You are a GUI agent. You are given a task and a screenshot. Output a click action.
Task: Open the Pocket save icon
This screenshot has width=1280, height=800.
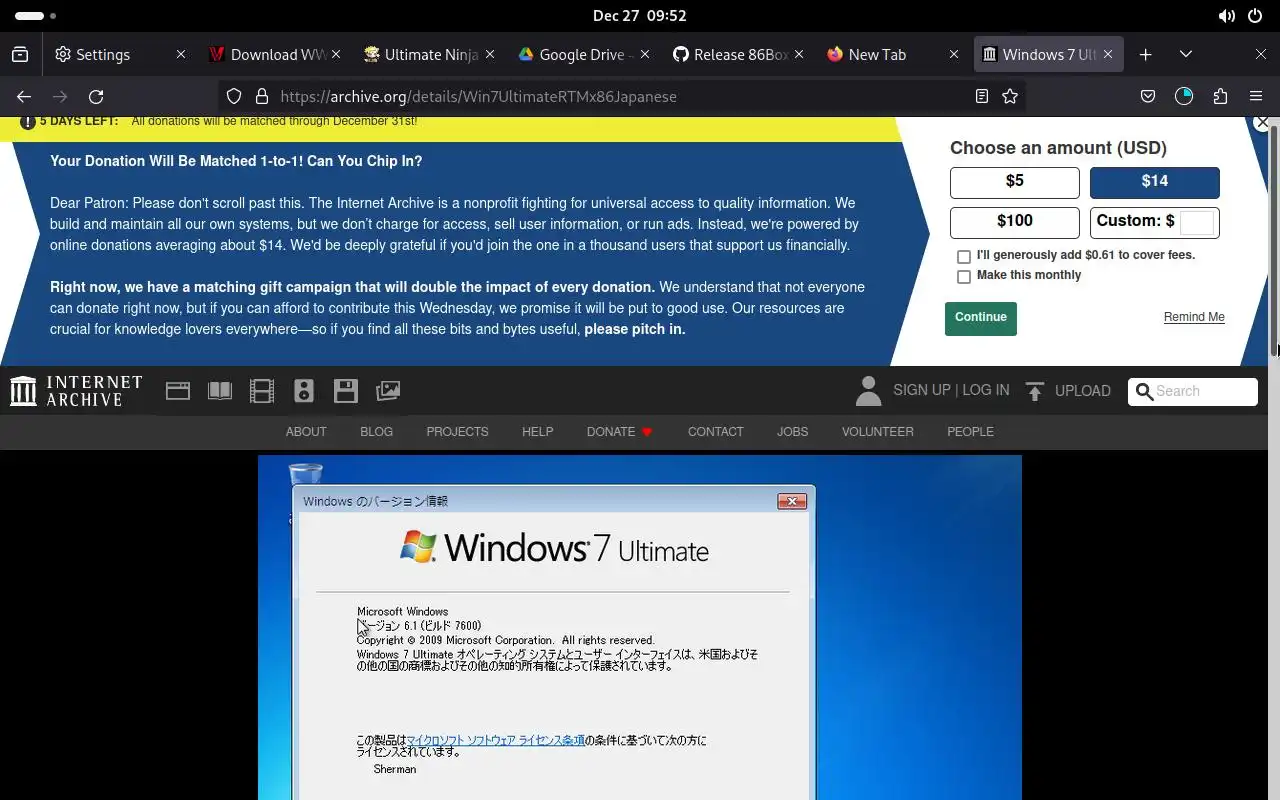click(x=1148, y=96)
